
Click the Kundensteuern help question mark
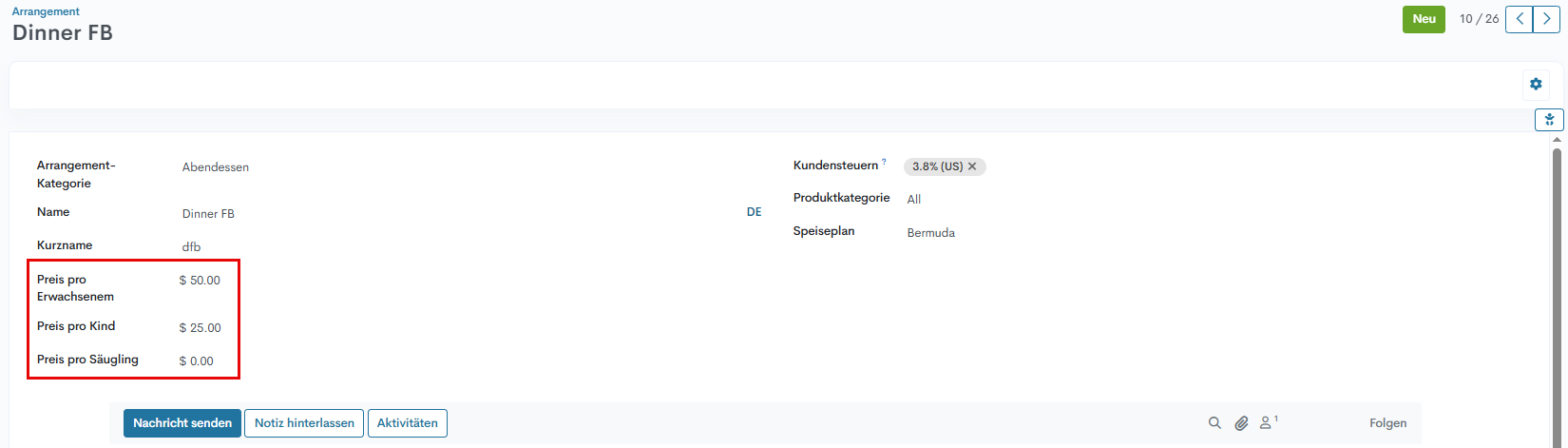(x=884, y=163)
